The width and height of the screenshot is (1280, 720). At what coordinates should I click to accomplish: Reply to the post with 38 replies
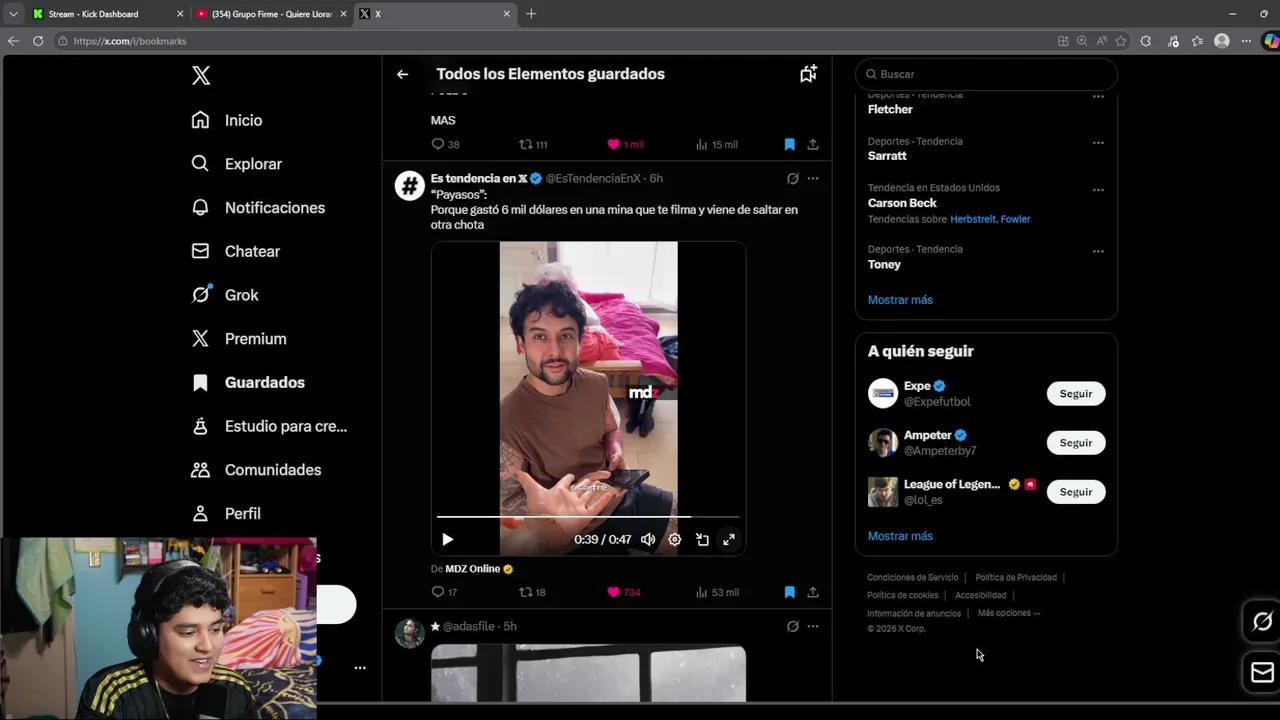click(445, 144)
